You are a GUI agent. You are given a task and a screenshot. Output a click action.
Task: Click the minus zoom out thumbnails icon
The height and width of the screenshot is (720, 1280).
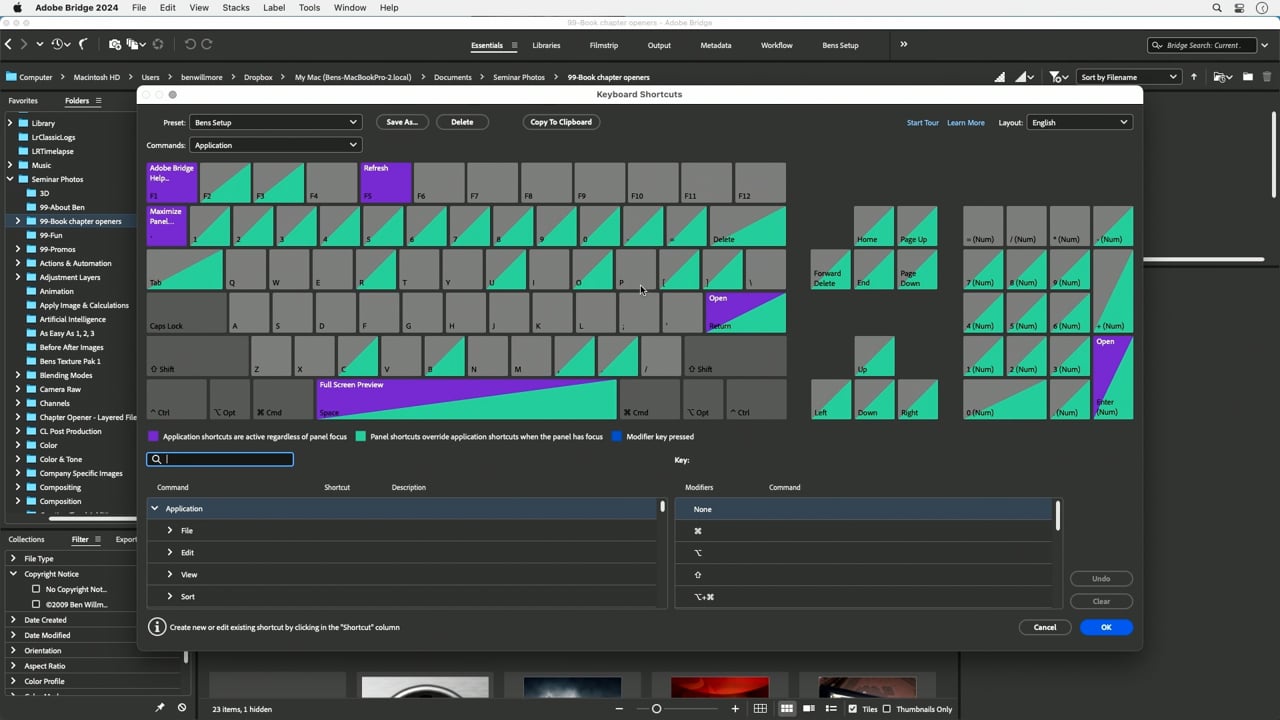point(620,709)
